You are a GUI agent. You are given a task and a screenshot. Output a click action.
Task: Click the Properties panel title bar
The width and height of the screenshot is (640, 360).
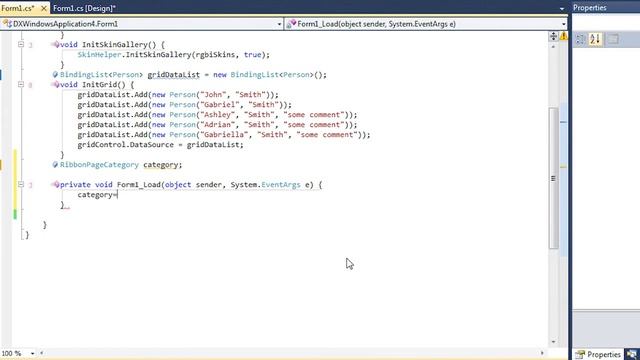(606, 8)
